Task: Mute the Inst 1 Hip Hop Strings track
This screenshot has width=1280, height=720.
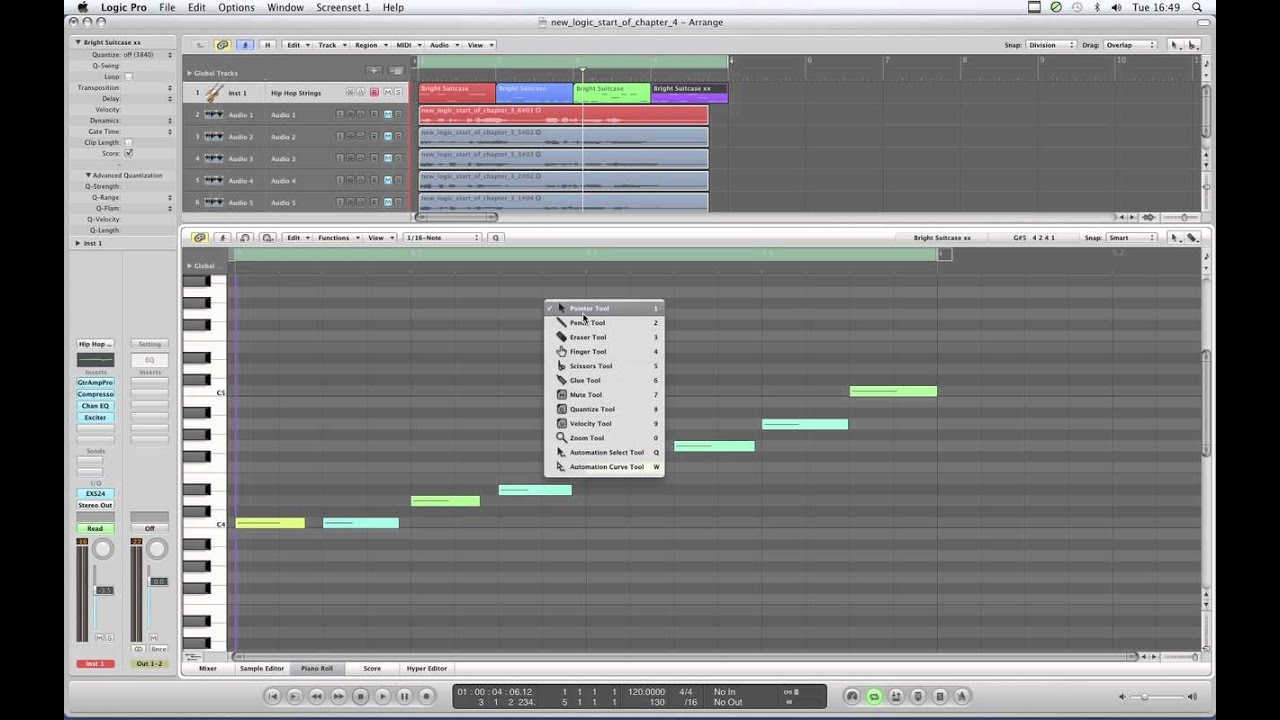Action: 387,93
